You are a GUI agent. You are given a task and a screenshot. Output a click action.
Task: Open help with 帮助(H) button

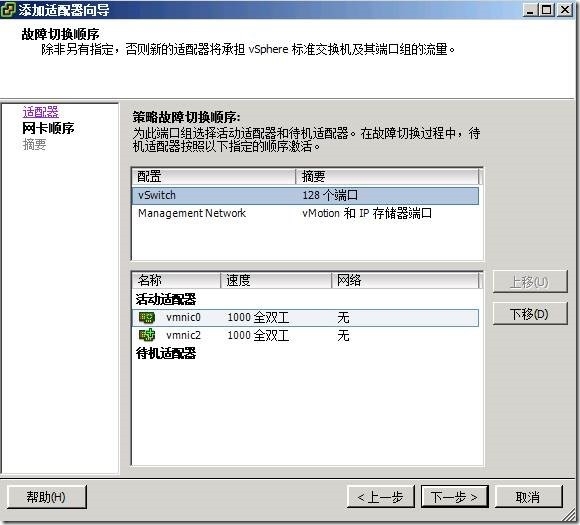click(x=47, y=497)
